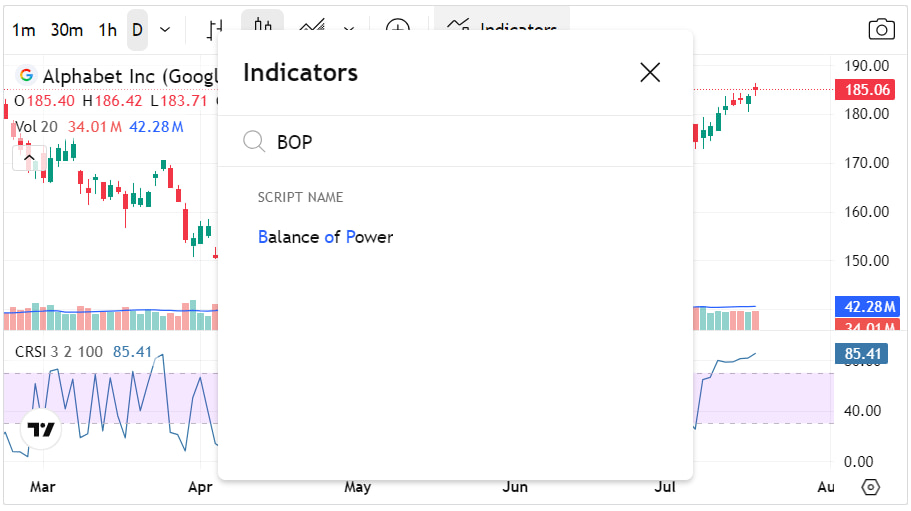Click the Google symbol logo
The image size is (911, 511).
[x=26, y=75]
